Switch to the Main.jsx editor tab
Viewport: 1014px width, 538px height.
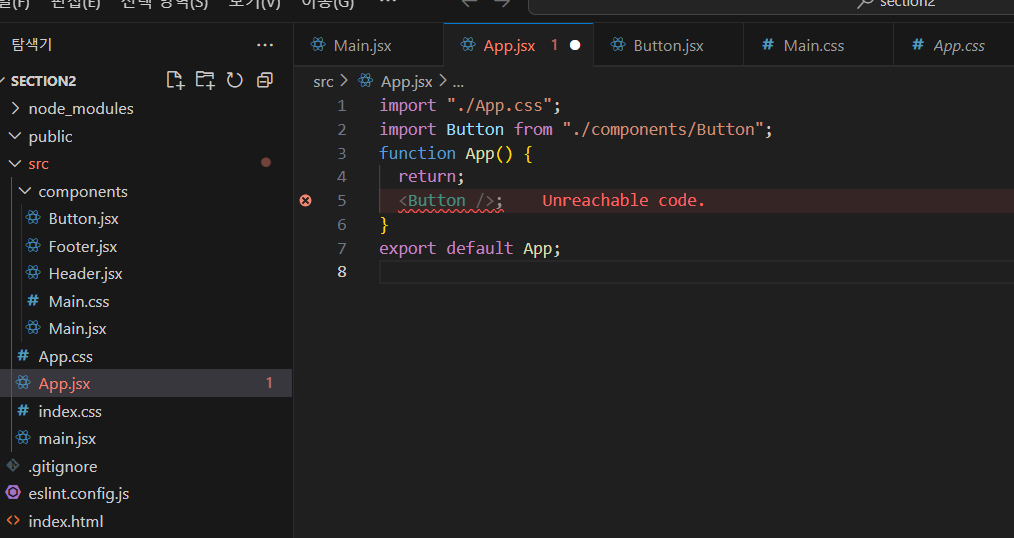tap(369, 45)
